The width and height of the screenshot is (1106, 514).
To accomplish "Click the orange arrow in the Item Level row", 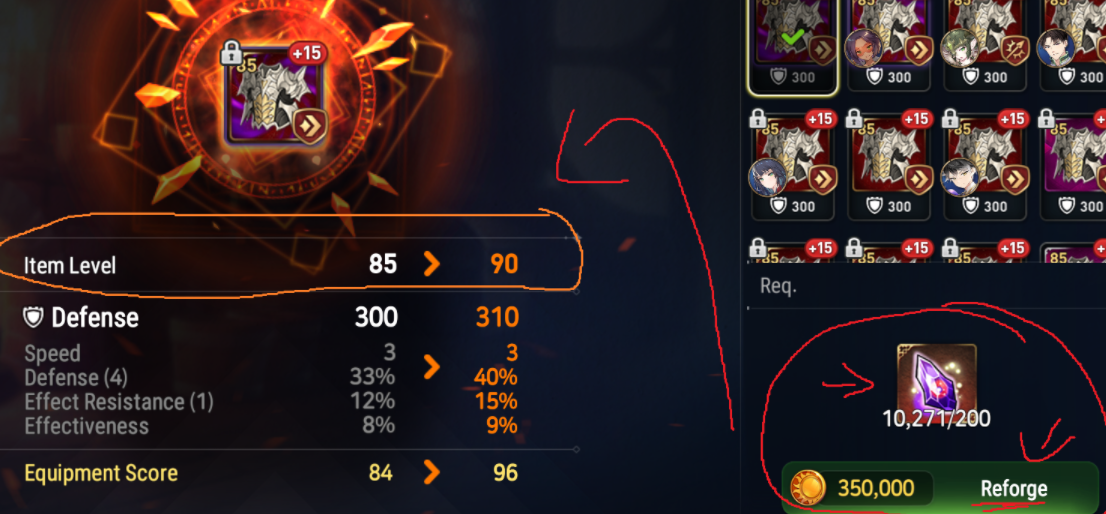I will 431,264.
